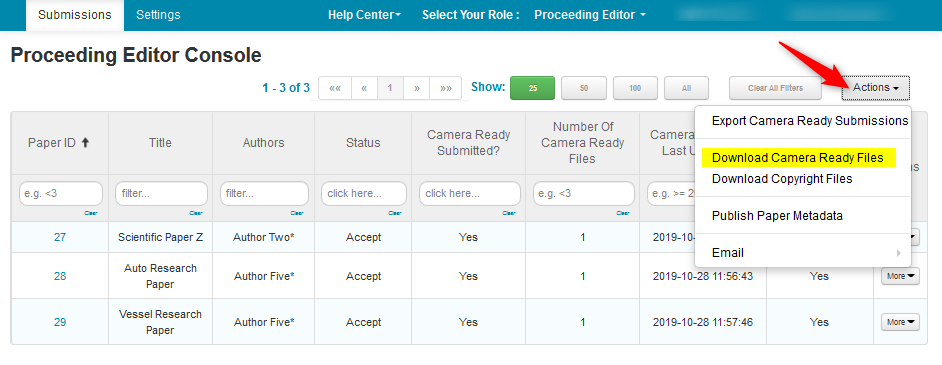Image resolution: width=942 pixels, height=365 pixels.
Task: Select Download Camera Ready Files
Action: pos(798,158)
